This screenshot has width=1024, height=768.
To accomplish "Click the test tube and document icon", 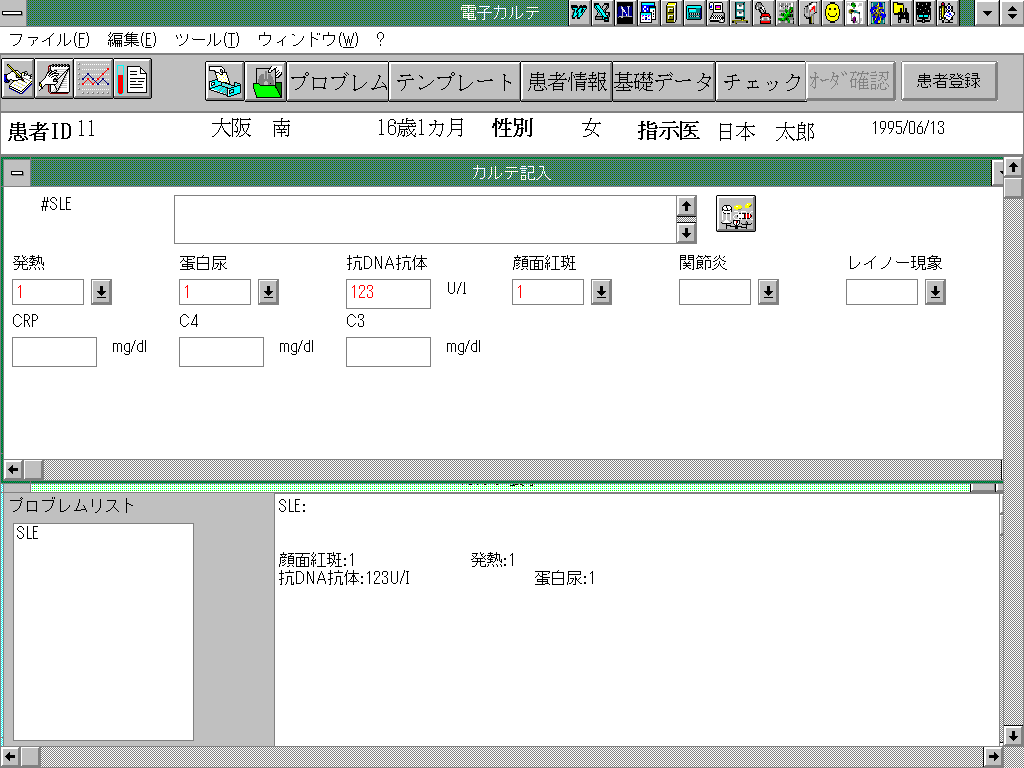I will (x=132, y=80).
